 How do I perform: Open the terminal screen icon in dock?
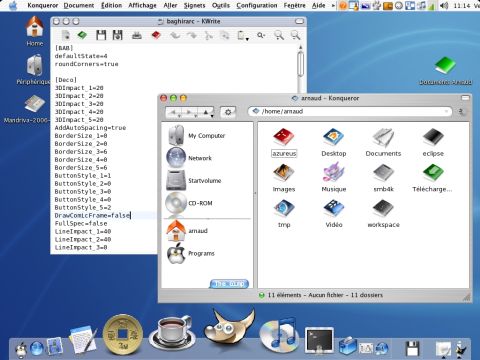pyautogui.click(x=319, y=340)
